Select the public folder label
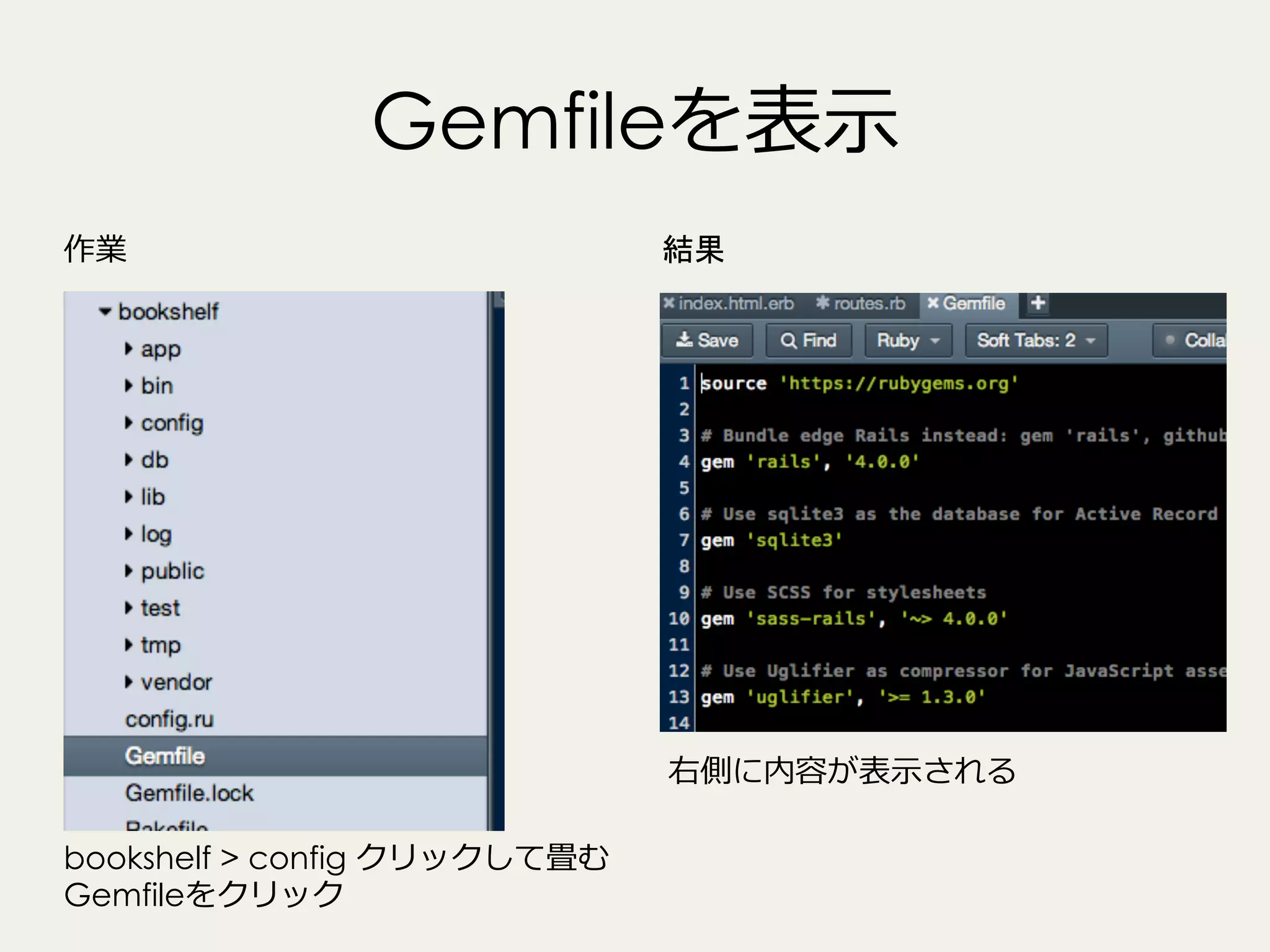This screenshot has height=952, width=1270. tap(172, 571)
